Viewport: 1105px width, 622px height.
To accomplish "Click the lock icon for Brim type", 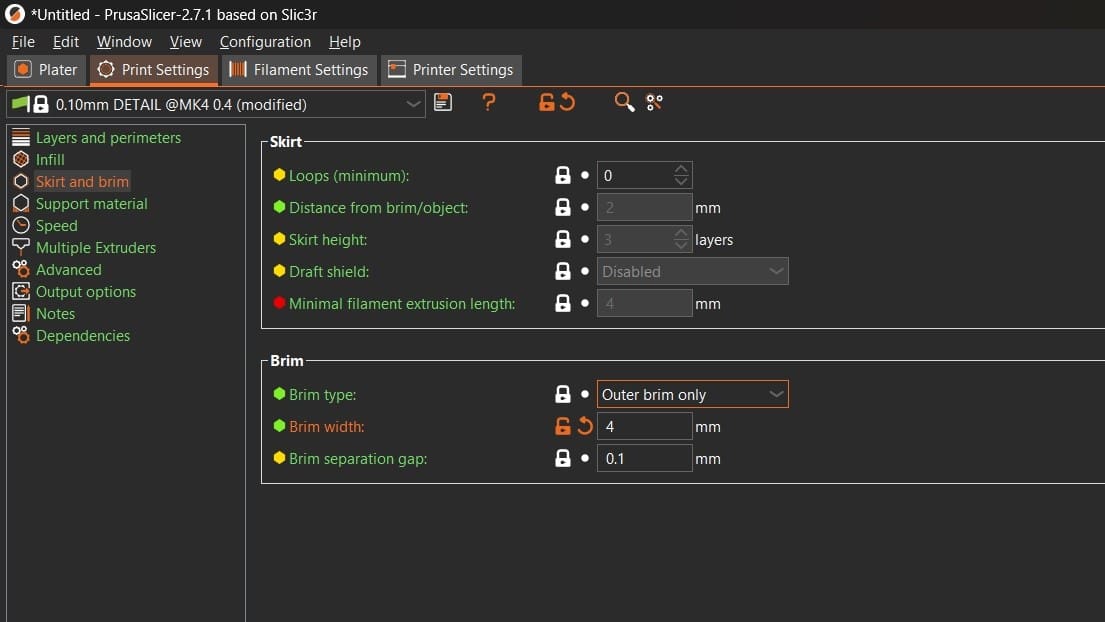I will click(x=562, y=394).
